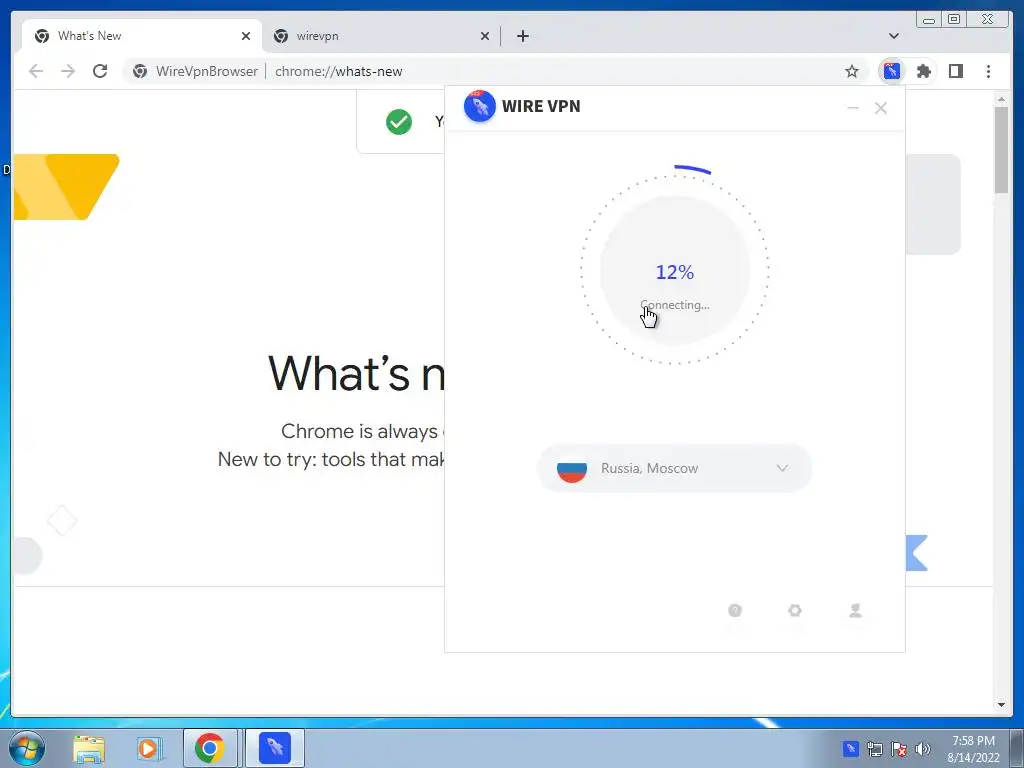Open the tab search chevron

(893, 36)
